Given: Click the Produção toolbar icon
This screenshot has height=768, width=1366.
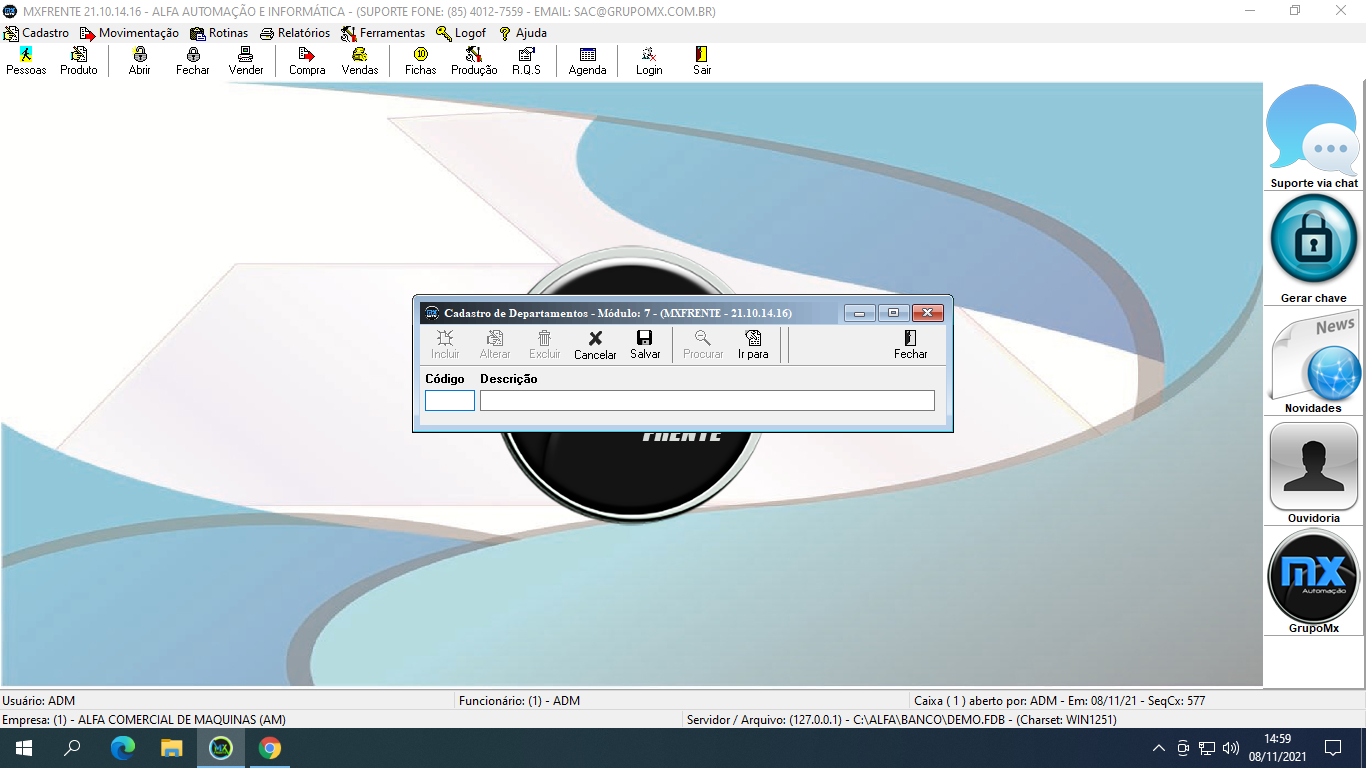Looking at the screenshot, I should (x=474, y=61).
